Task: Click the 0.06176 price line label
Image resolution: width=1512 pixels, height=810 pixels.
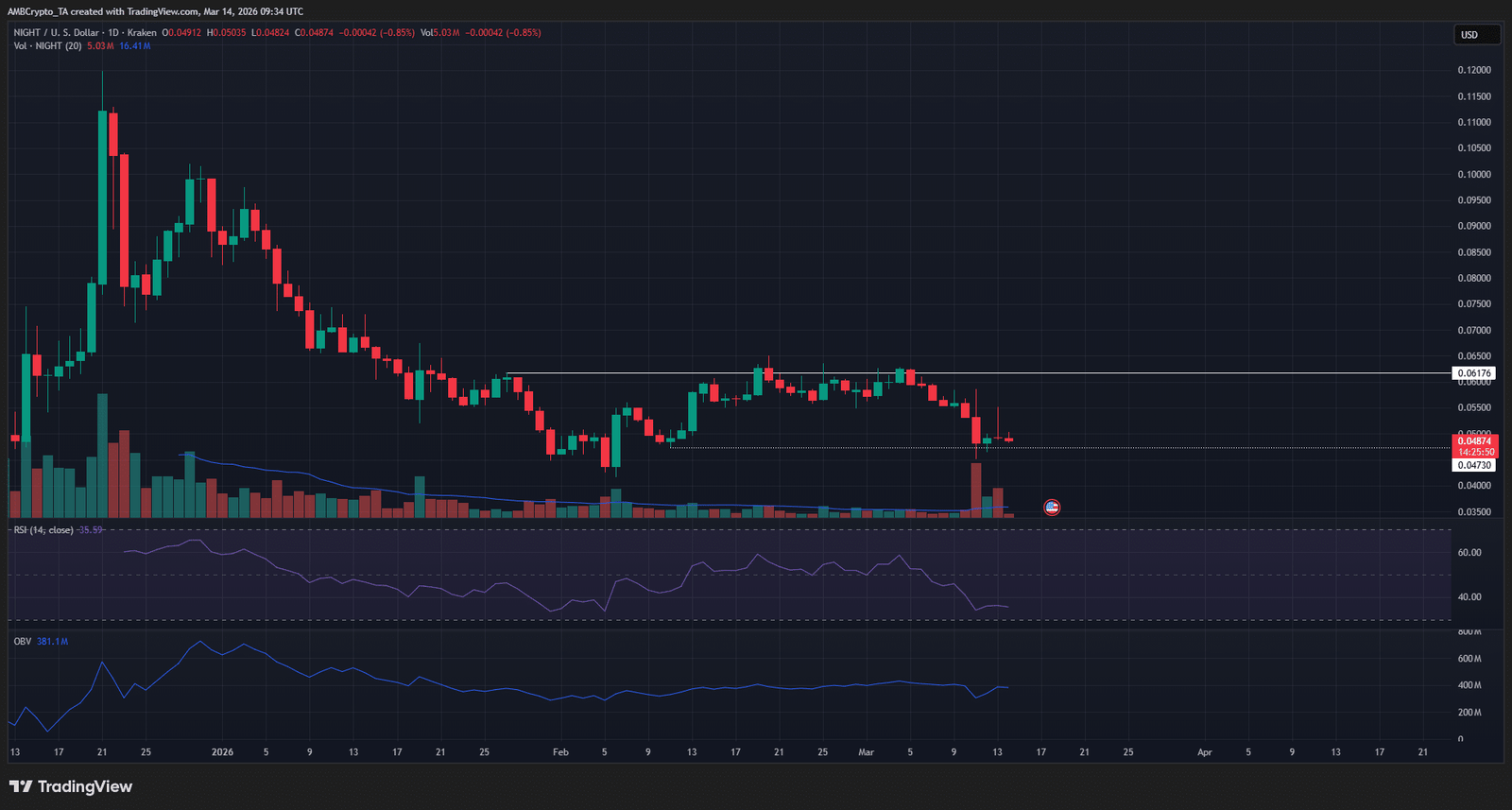Action: (x=1474, y=373)
